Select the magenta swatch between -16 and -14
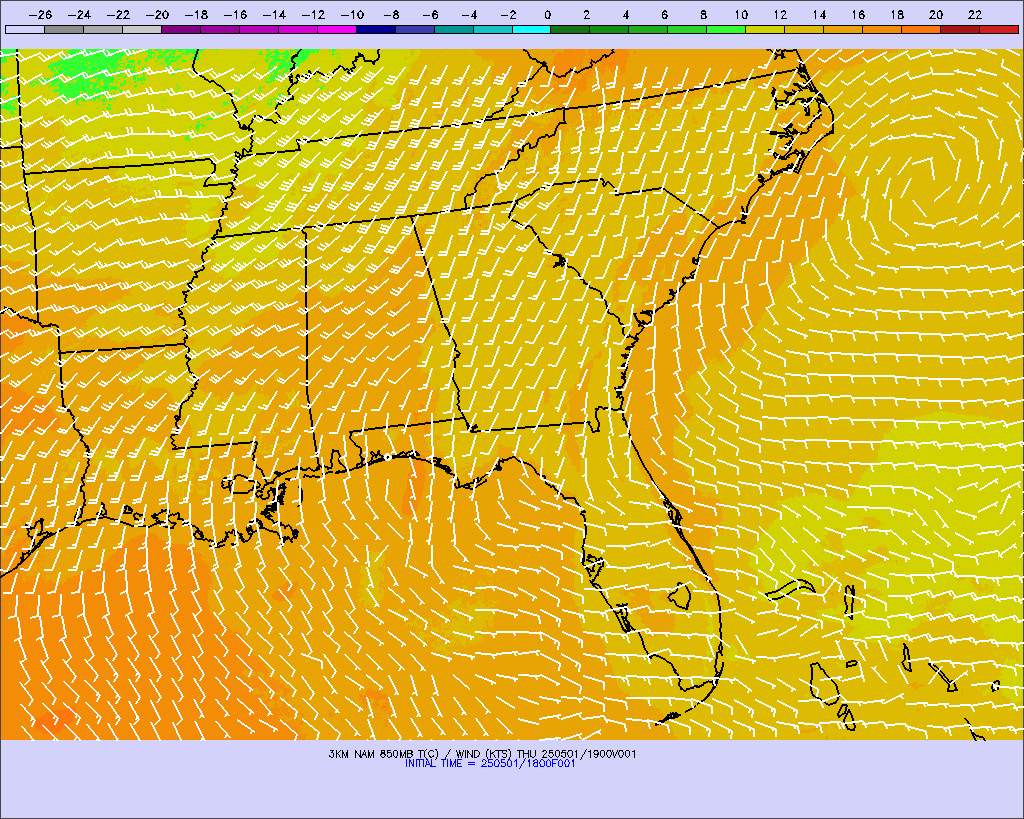The image size is (1024, 819). click(259, 29)
